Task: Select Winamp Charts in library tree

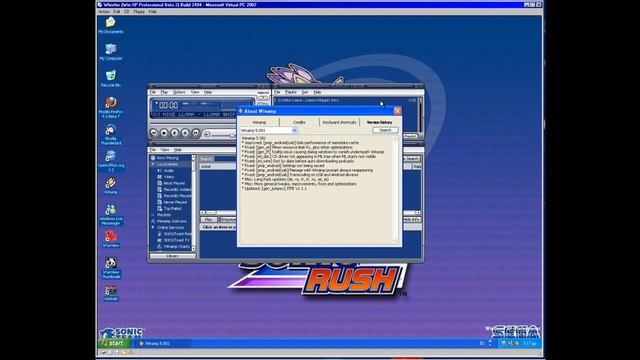Action: 176,247
